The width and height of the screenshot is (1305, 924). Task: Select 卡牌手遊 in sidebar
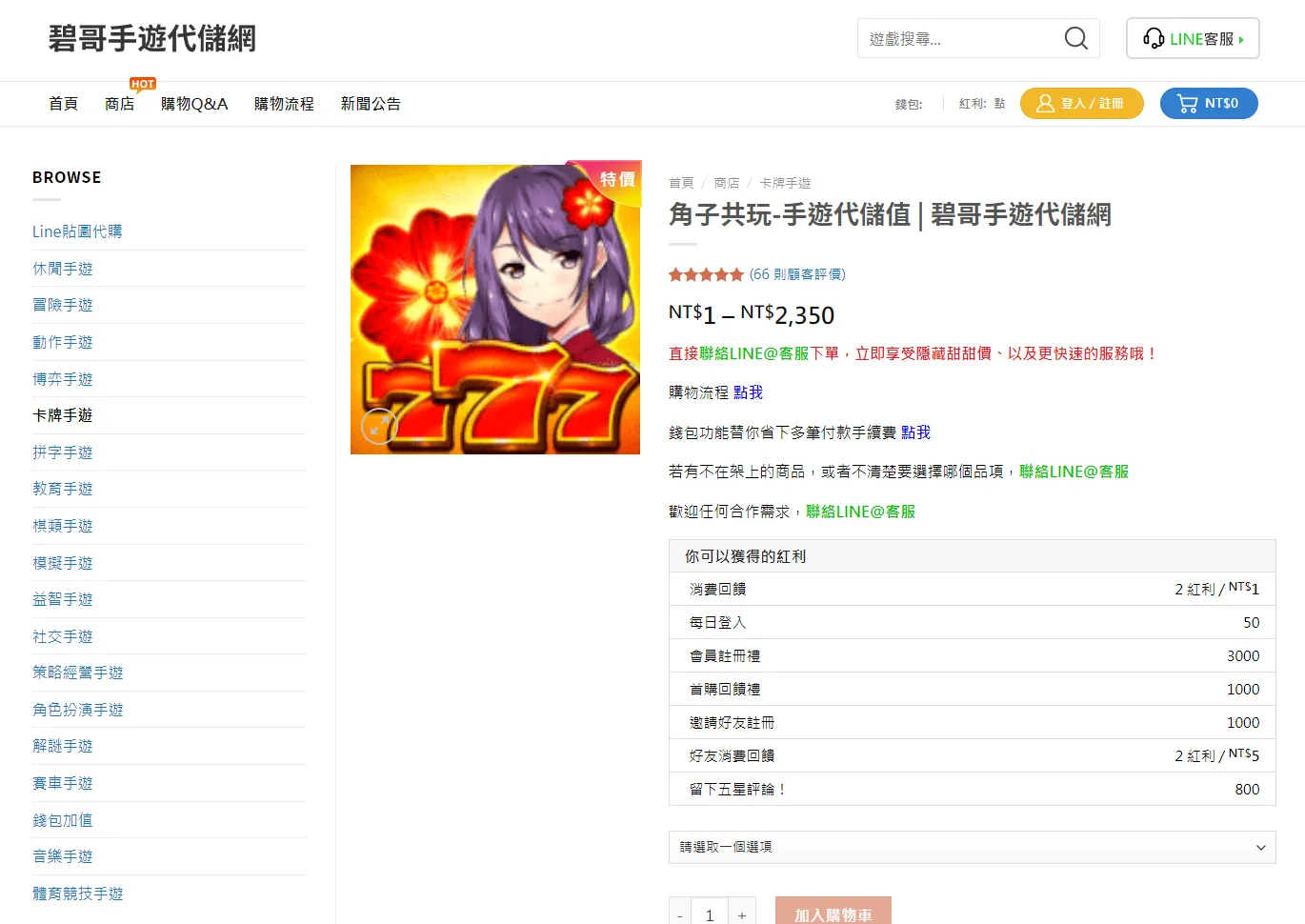click(x=63, y=415)
